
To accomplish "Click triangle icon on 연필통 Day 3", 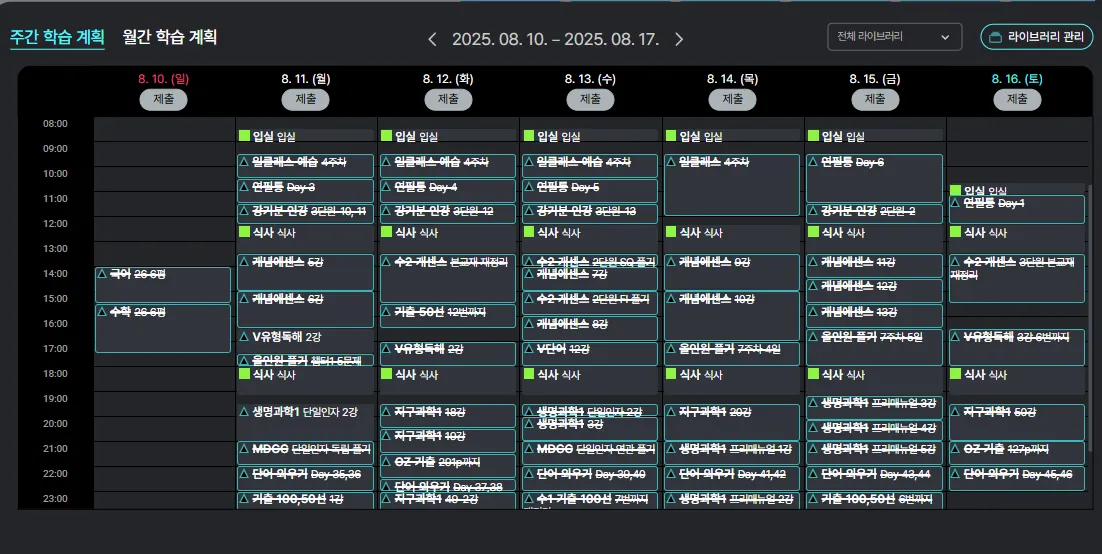I will coord(245,187).
